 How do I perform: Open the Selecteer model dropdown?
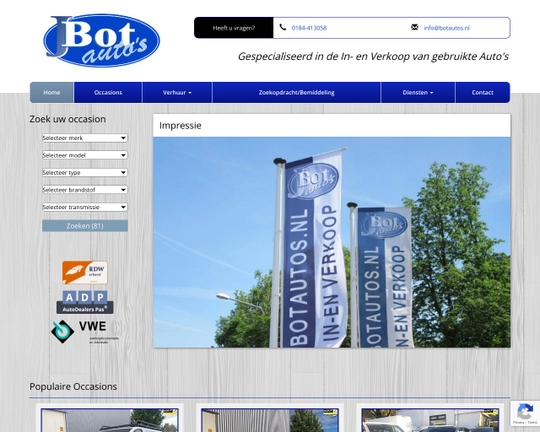point(85,155)
